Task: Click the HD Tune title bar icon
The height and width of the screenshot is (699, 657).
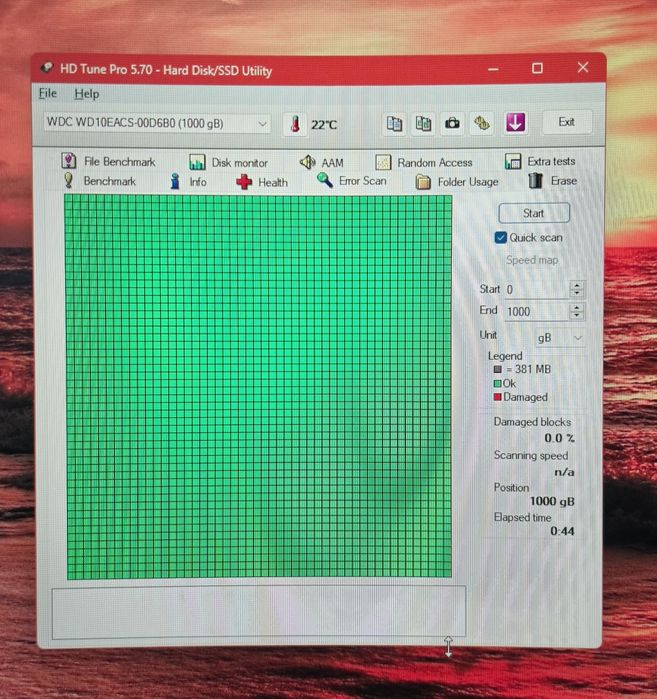Action: [46, 68]
